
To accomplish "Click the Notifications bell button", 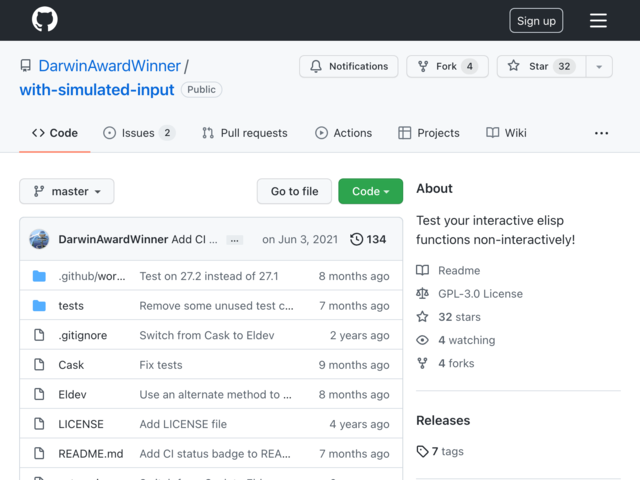I will click(349, 66).
